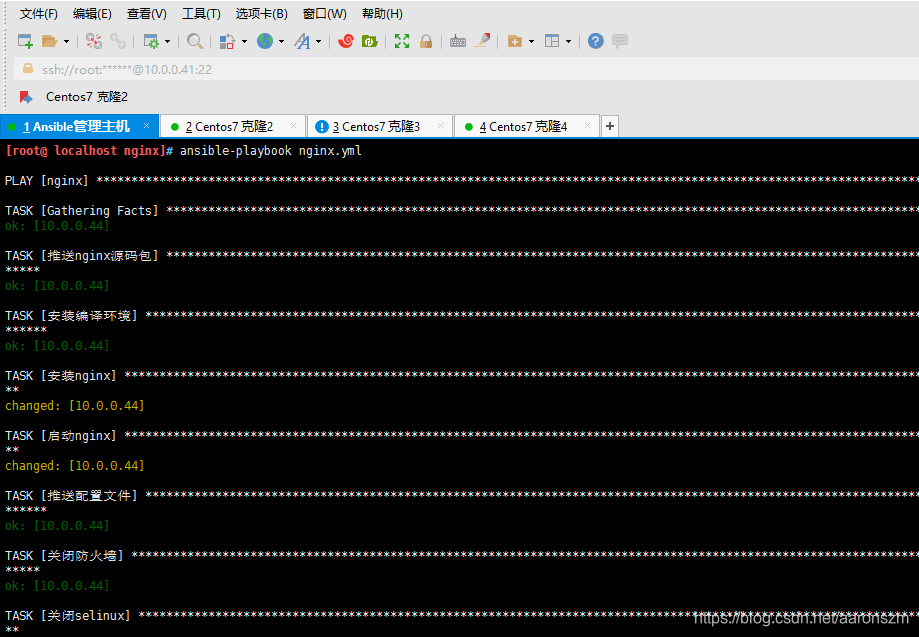Expand the Color scheme dropdown arrow
This screenshot has width=919, height=637.
point(244,41)
